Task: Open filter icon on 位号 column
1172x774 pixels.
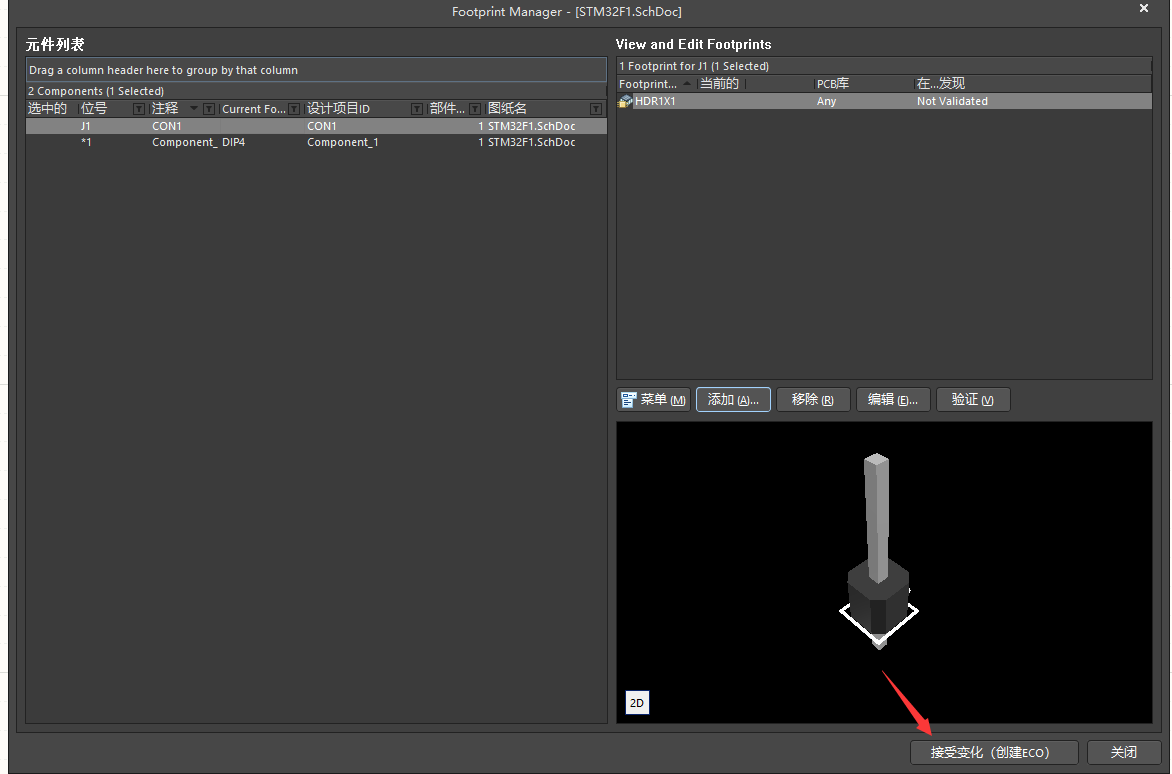Action: tap(138, 109)
